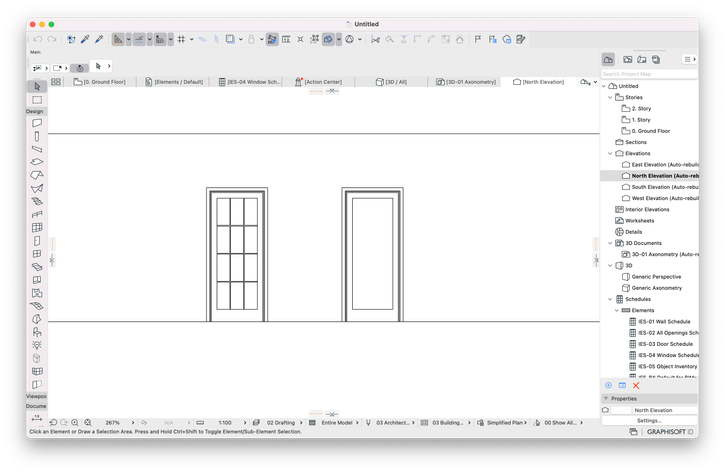Click the Pick Up Parameters eyedropper
The image size is (725, 473).
[85, 39]
